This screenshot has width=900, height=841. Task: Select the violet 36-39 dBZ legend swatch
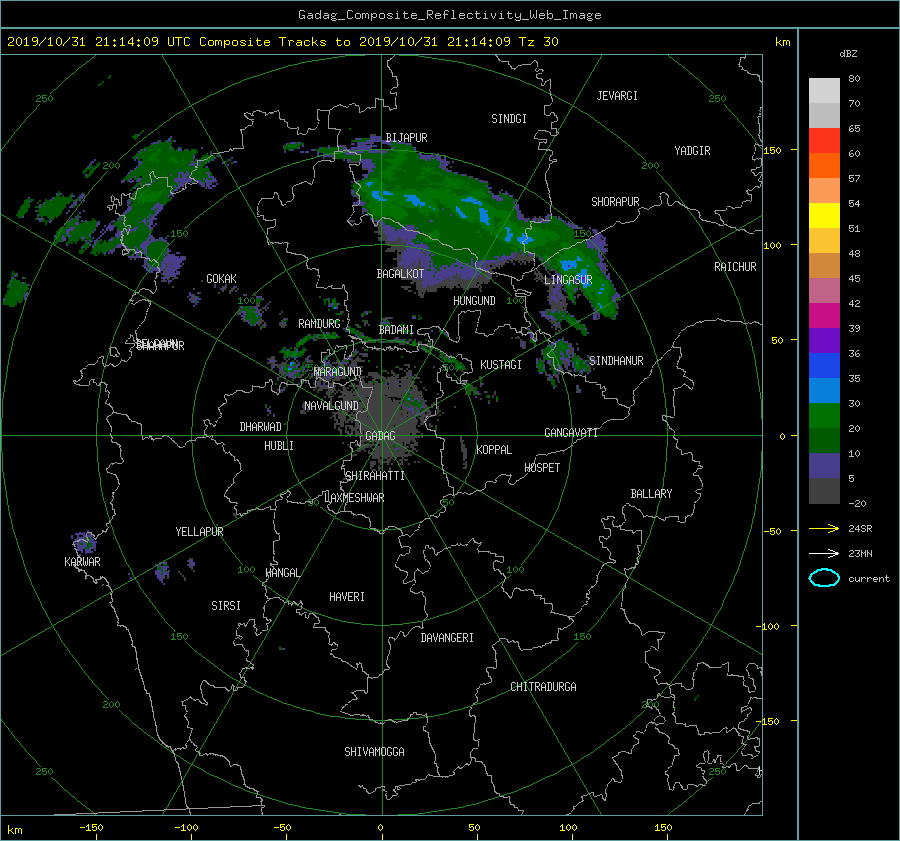coord(824,340)
